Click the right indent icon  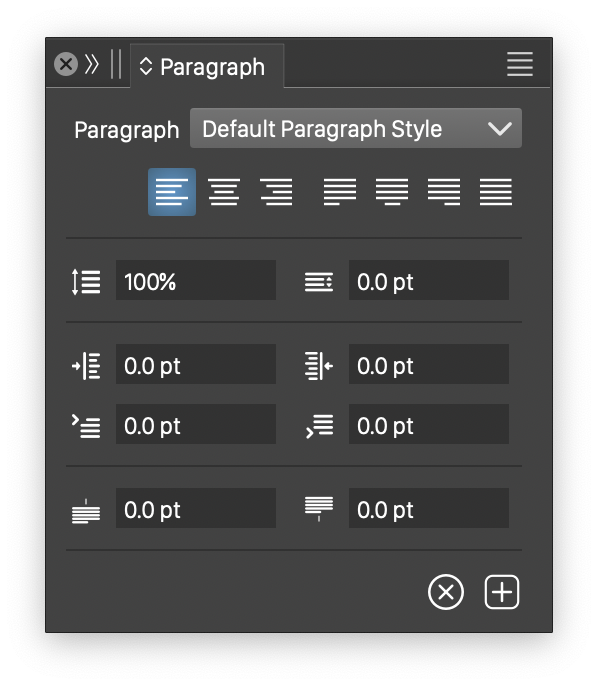coord(319,366)
